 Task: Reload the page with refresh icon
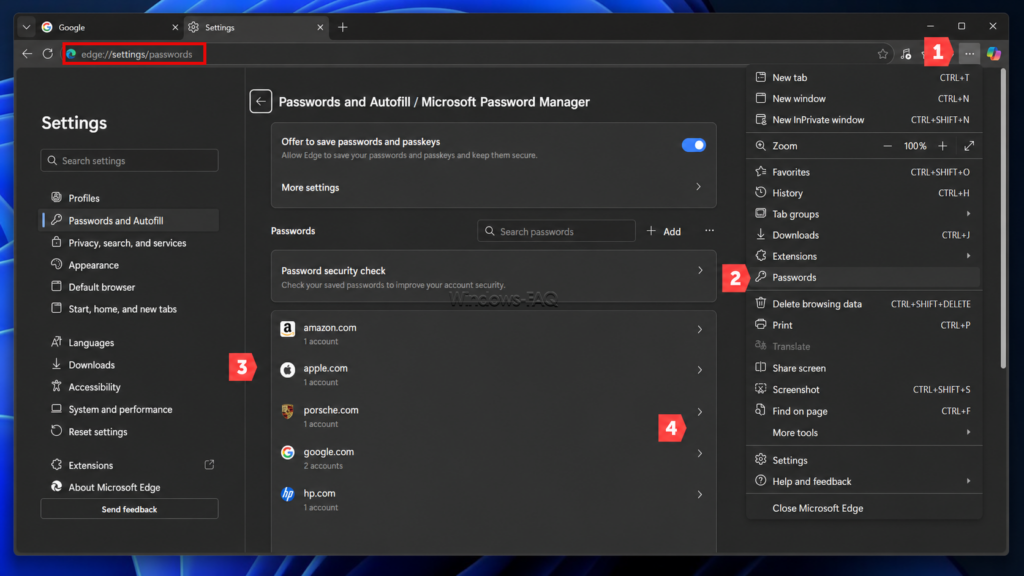point(48,54)
